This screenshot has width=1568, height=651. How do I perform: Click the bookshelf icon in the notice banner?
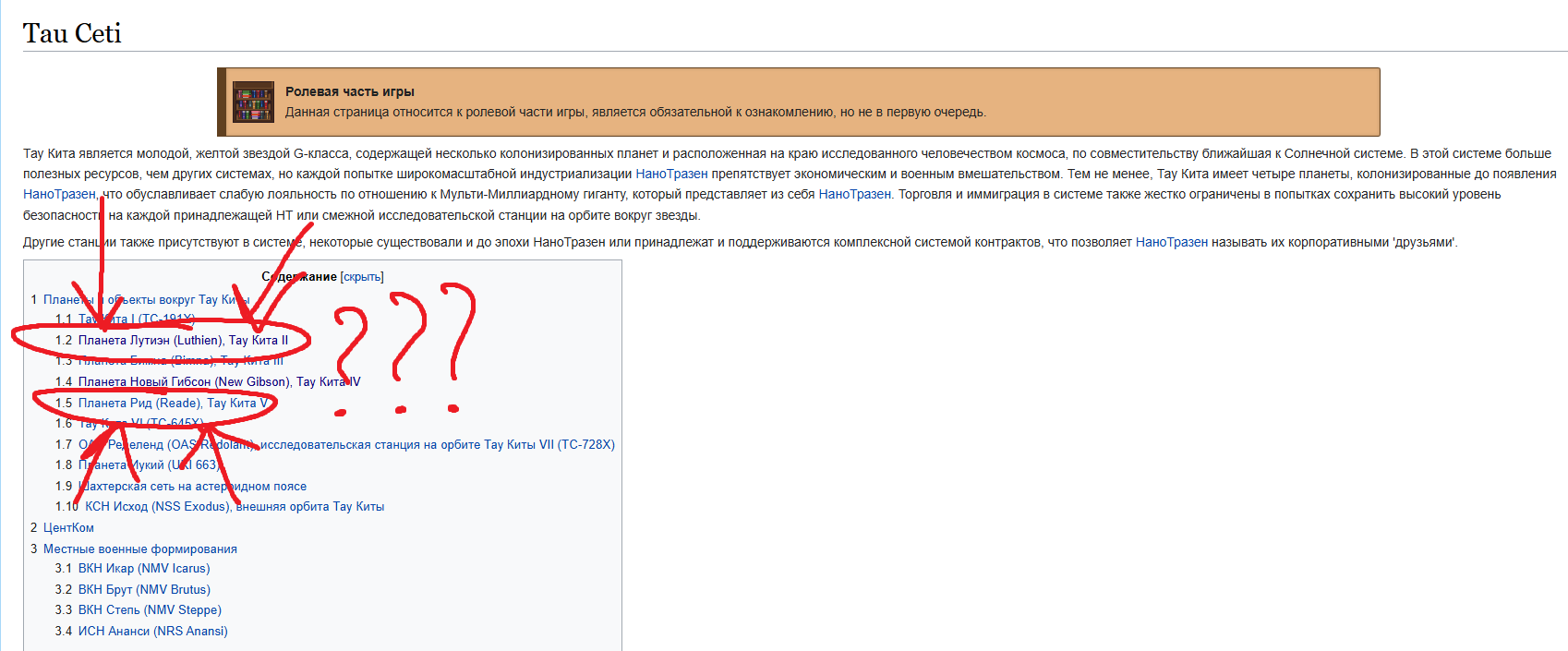[x=253, y=102]
